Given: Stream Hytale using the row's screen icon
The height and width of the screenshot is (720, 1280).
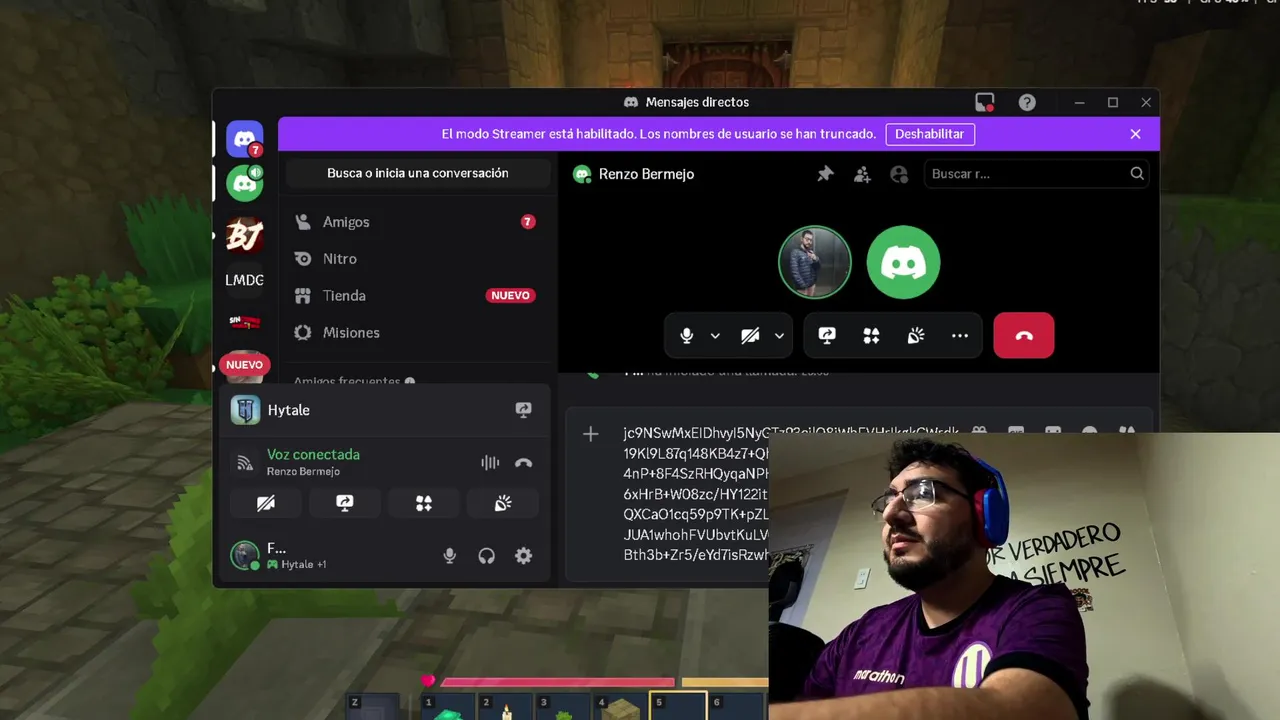Looking at the screenshot, I should tap(523, 410).
